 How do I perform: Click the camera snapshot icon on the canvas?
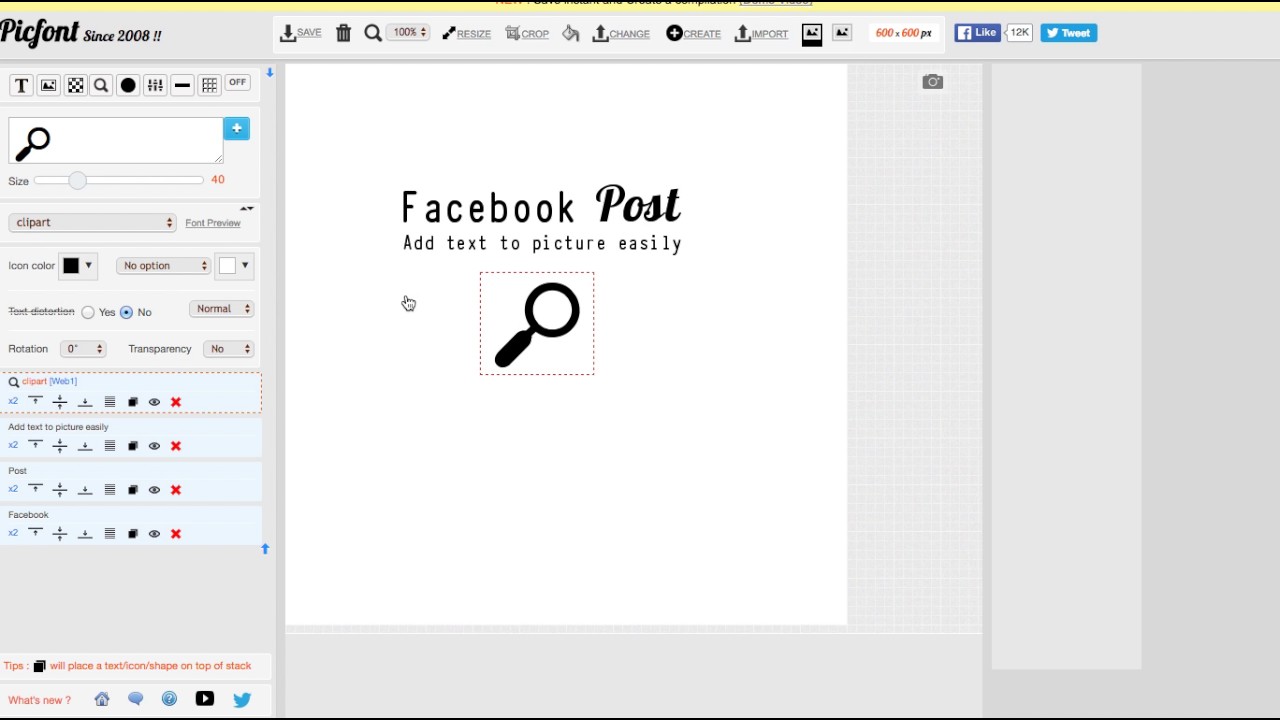tap(932, 81)
